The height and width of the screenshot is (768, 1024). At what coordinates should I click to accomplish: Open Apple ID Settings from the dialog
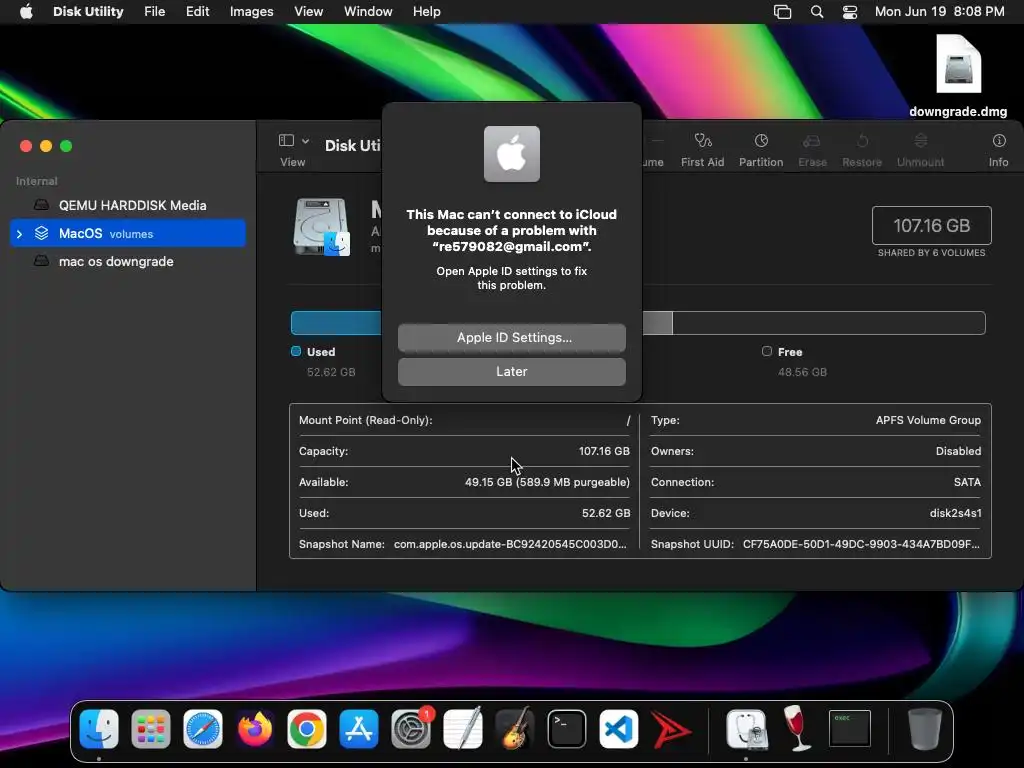point(511,338)
